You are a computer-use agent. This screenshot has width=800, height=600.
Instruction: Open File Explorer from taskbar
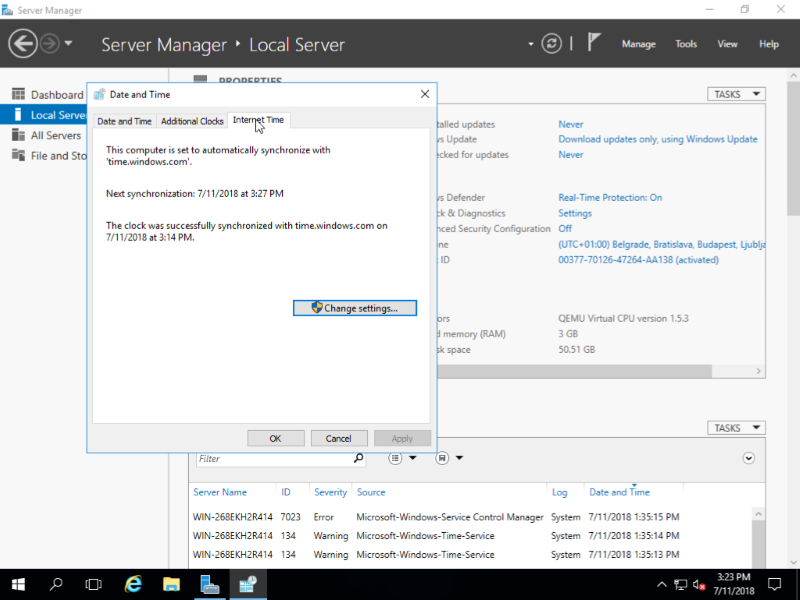point(171,584)
